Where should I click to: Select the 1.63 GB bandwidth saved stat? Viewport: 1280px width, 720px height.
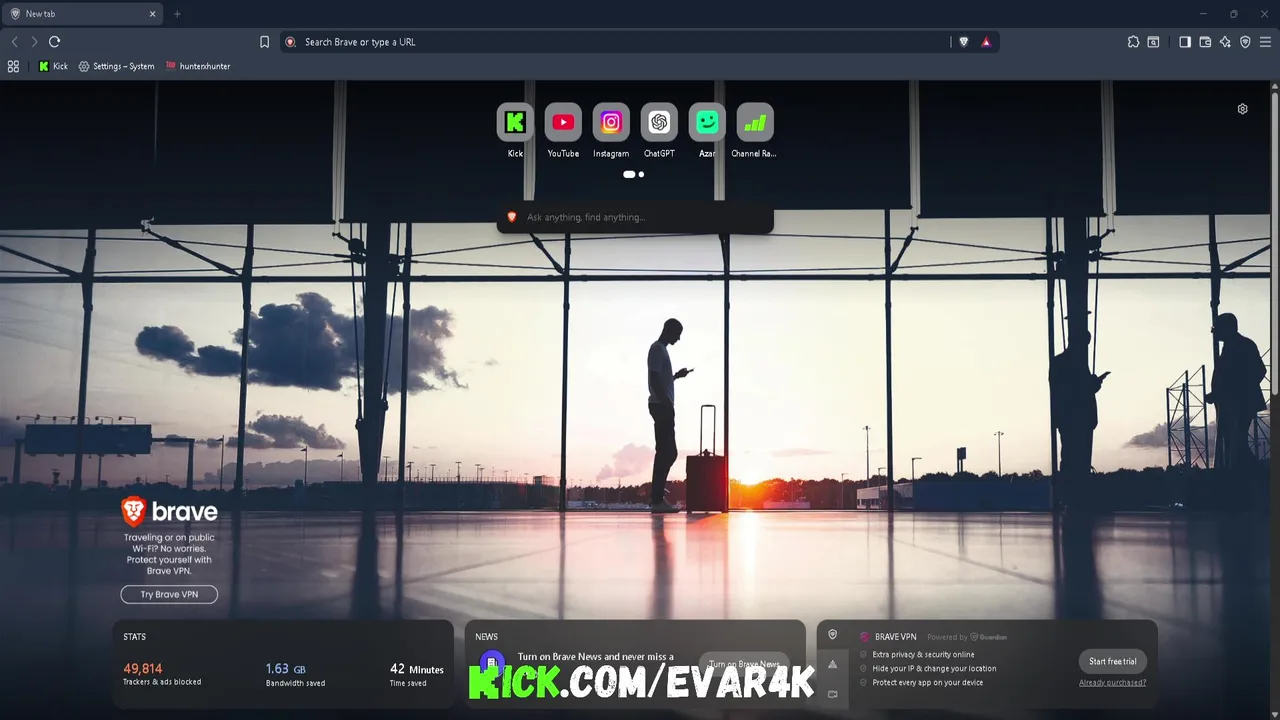[x=295, y=674]
